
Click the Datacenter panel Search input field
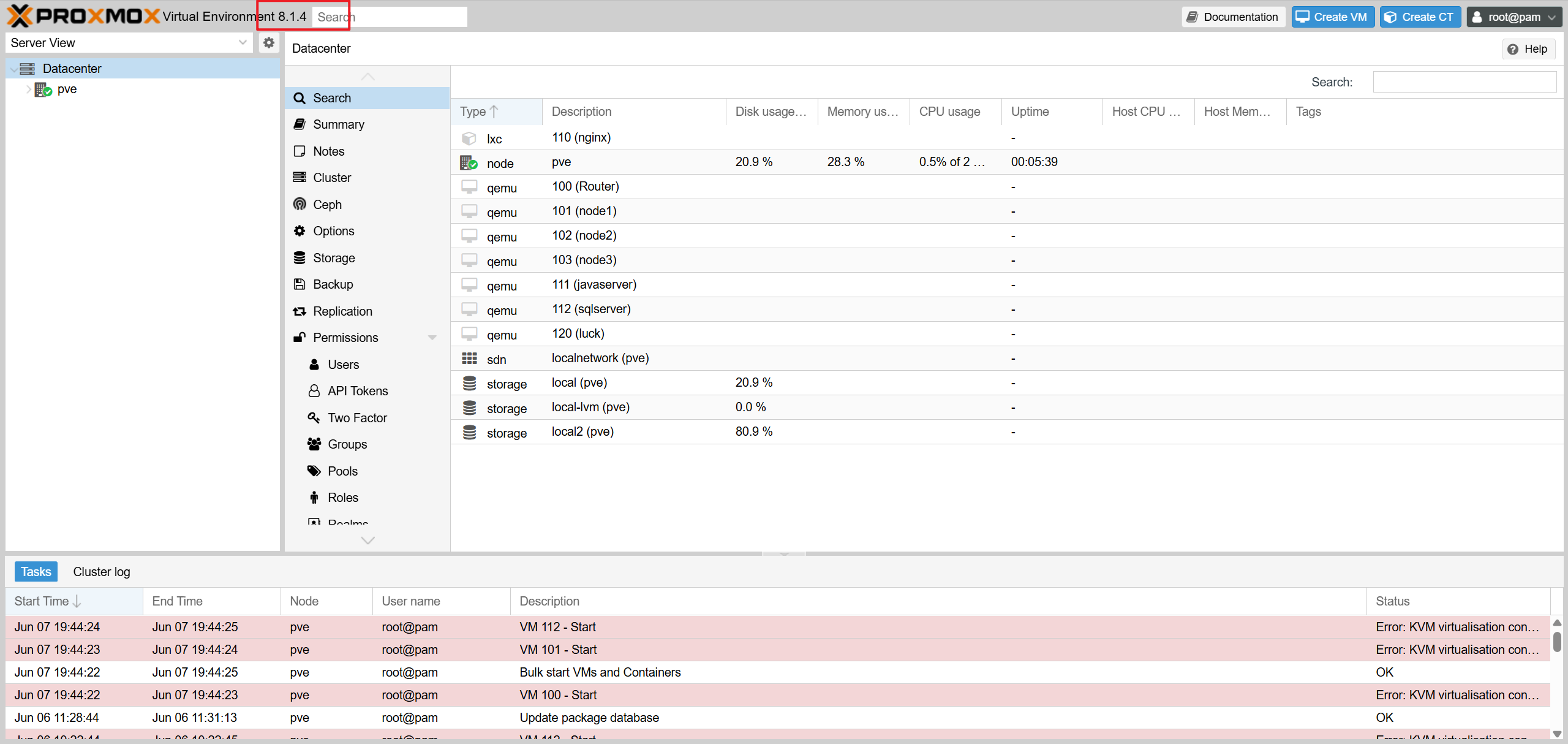click(1464, 82)
